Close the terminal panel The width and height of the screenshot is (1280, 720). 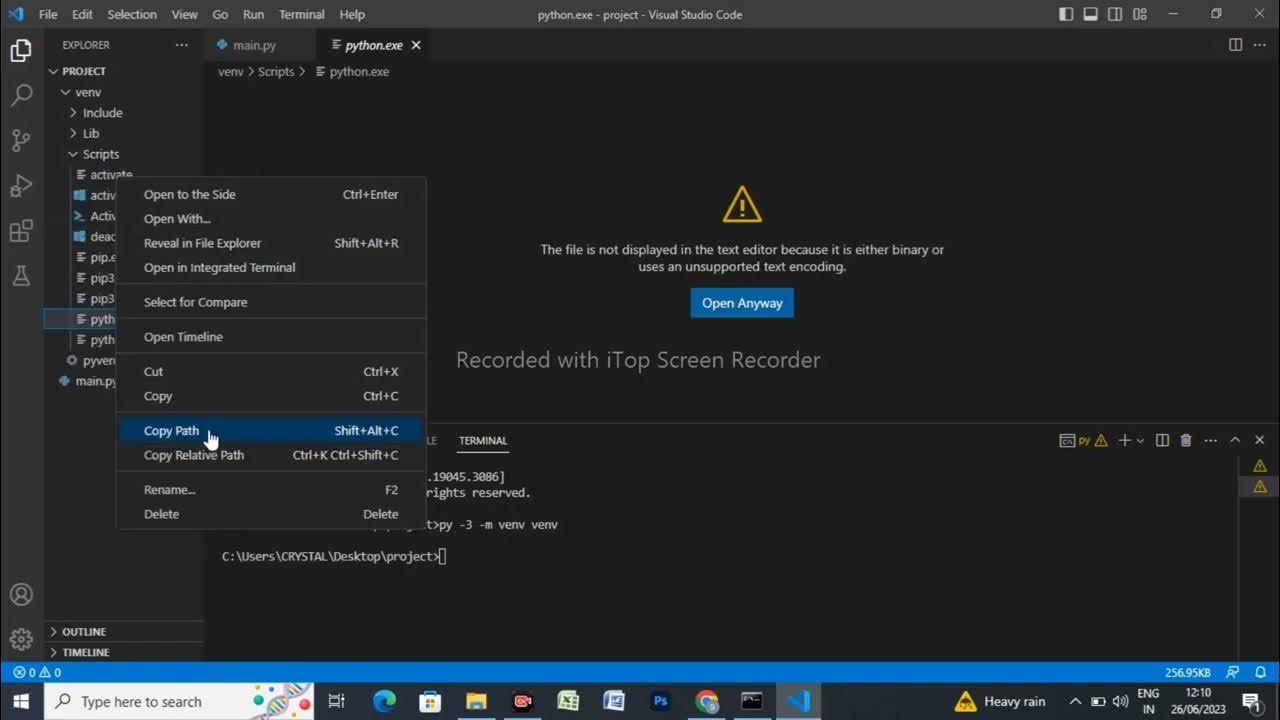1259,440
